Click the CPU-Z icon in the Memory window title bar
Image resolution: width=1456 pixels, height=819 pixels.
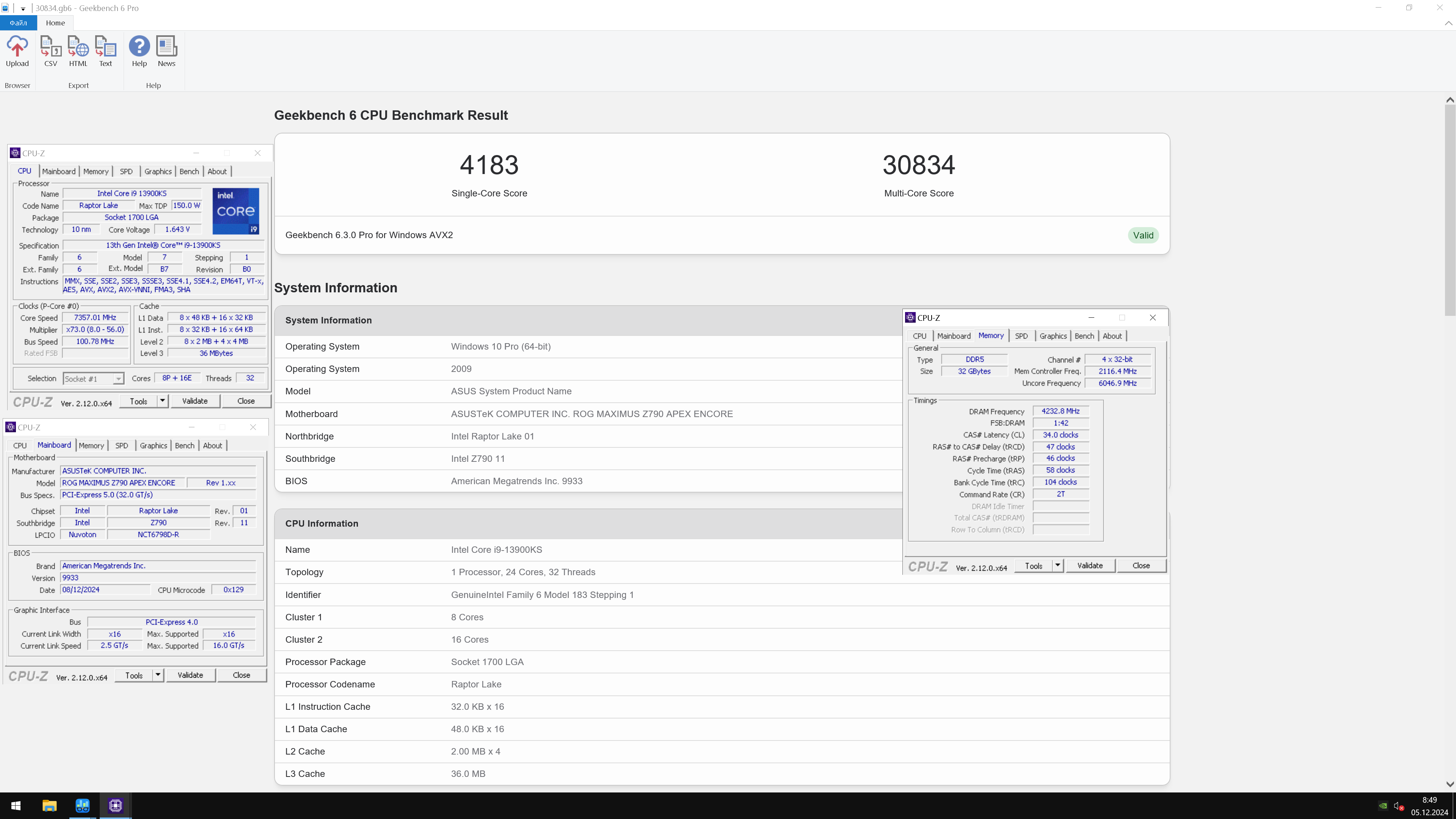pyautogui.click(x=910, y=317)
